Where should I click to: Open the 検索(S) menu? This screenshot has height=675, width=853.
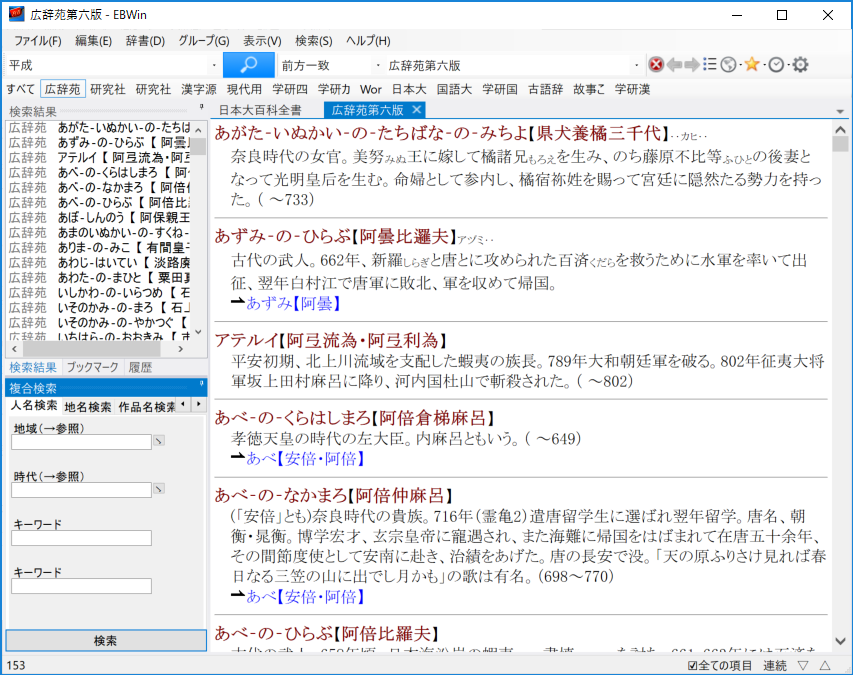coord(314,41)
